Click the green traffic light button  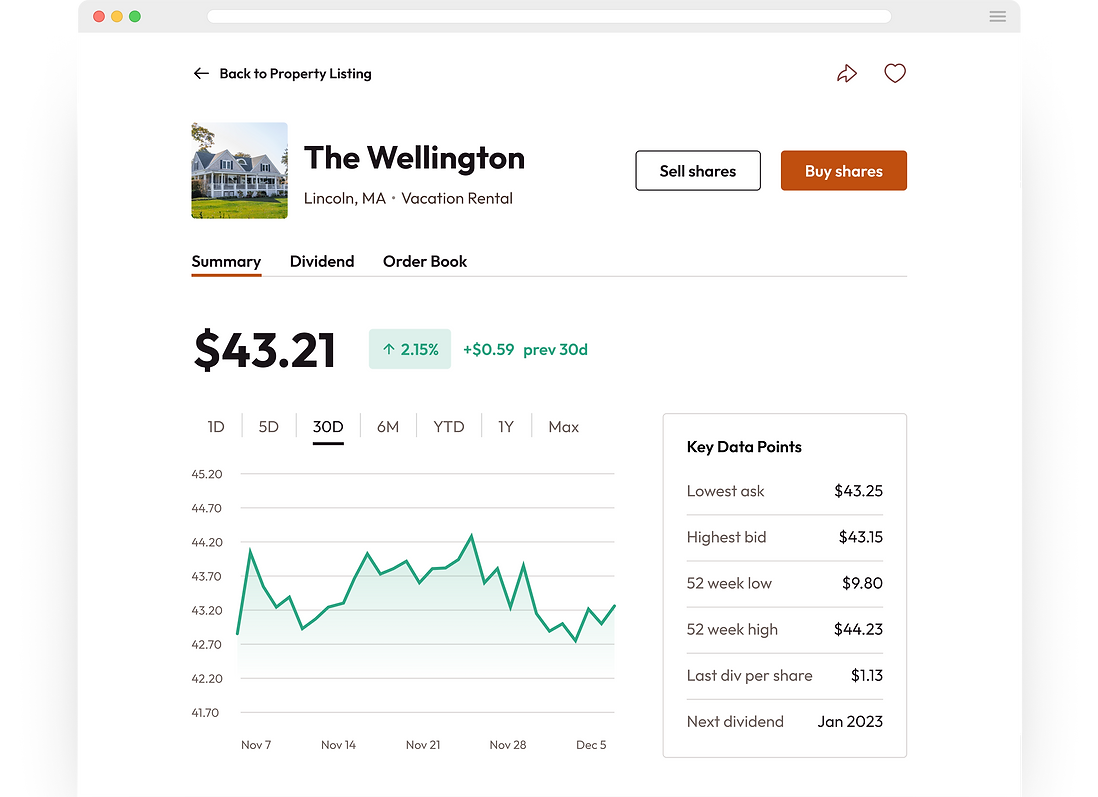(x=136, y=16)
